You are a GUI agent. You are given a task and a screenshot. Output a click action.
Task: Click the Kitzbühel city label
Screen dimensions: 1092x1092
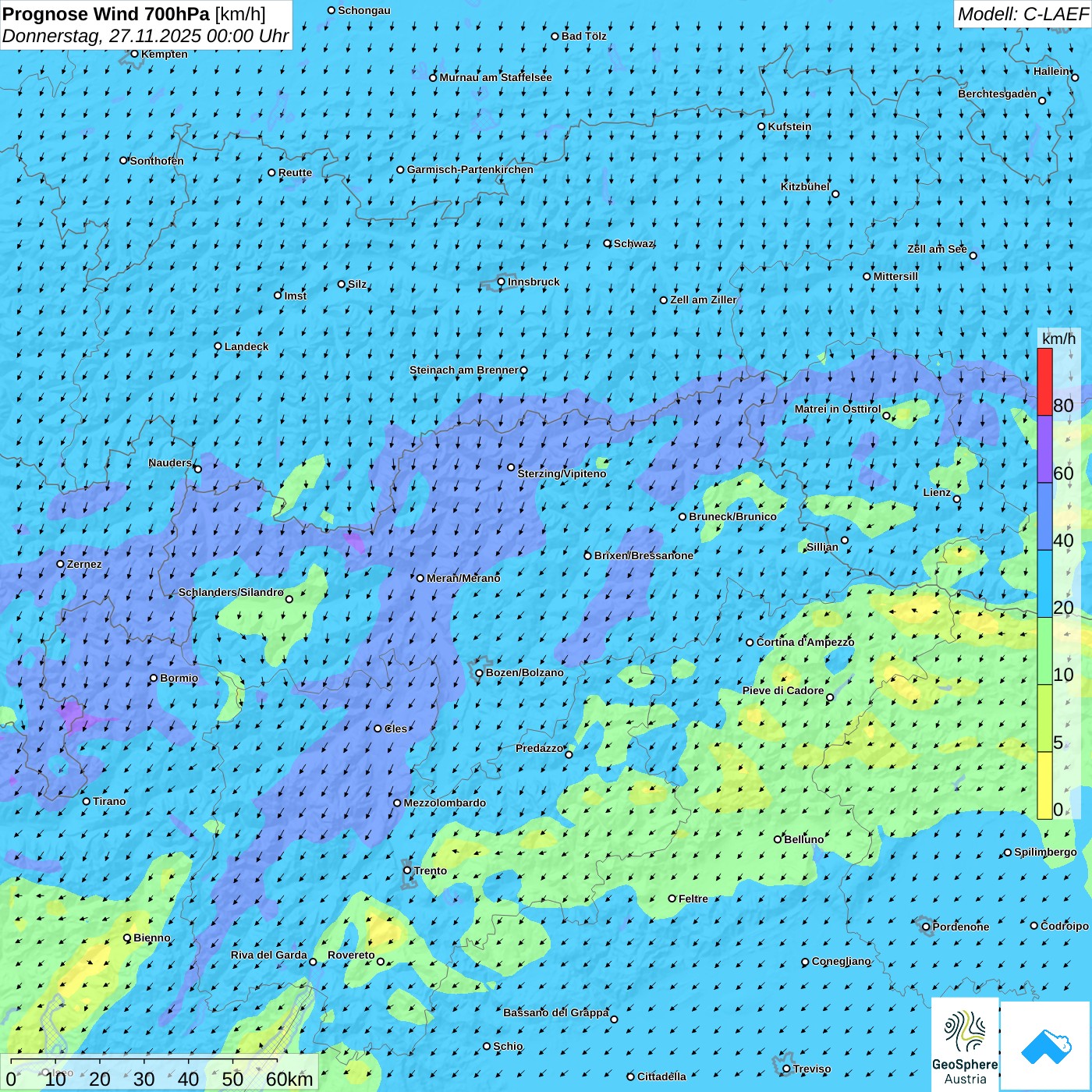(x=806, y=186)
